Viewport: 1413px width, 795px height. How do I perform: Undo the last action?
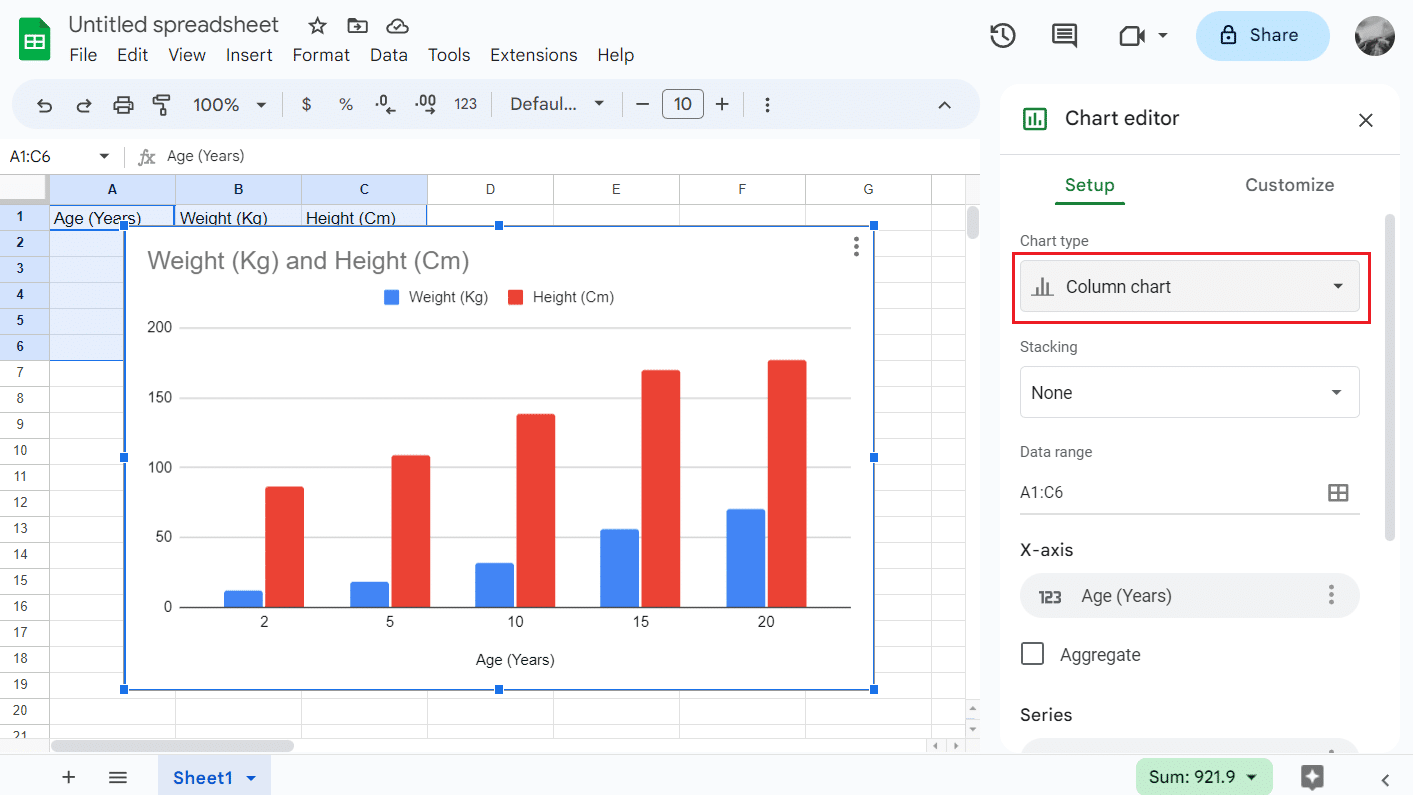point(44,103)
